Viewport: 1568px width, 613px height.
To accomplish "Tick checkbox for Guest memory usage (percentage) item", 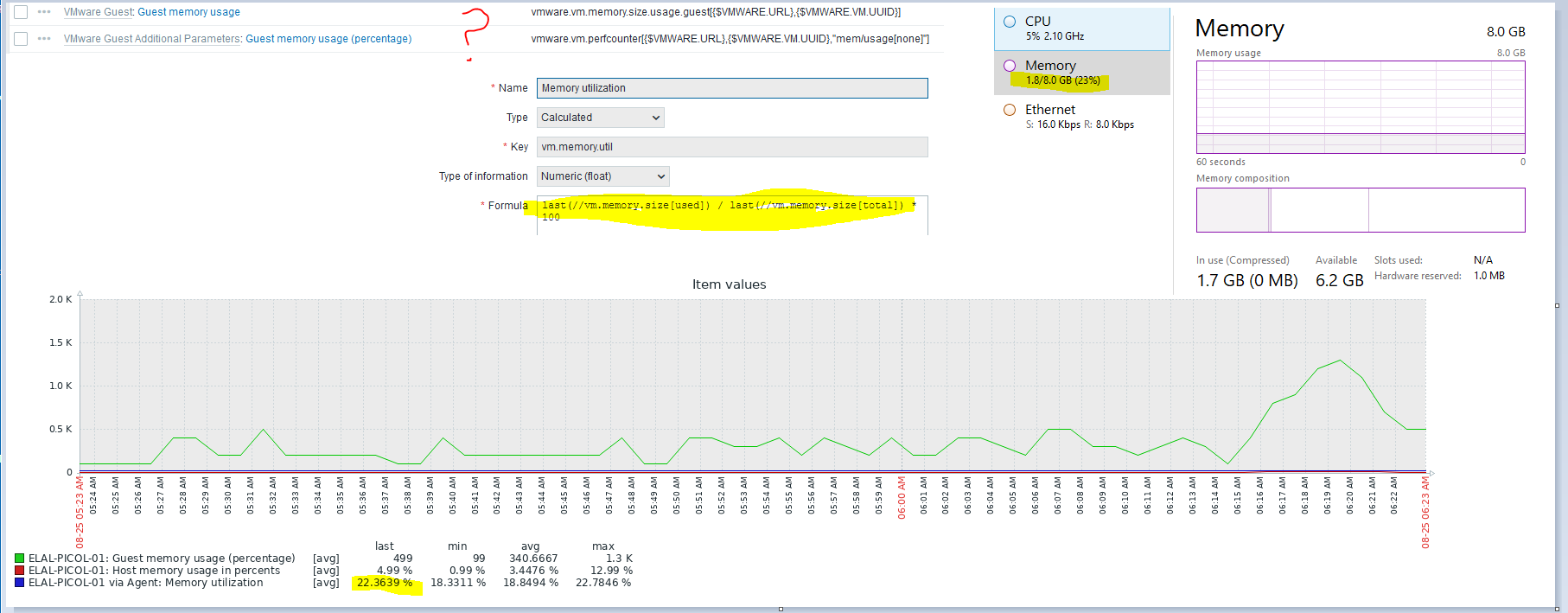I will pos(21,39).
